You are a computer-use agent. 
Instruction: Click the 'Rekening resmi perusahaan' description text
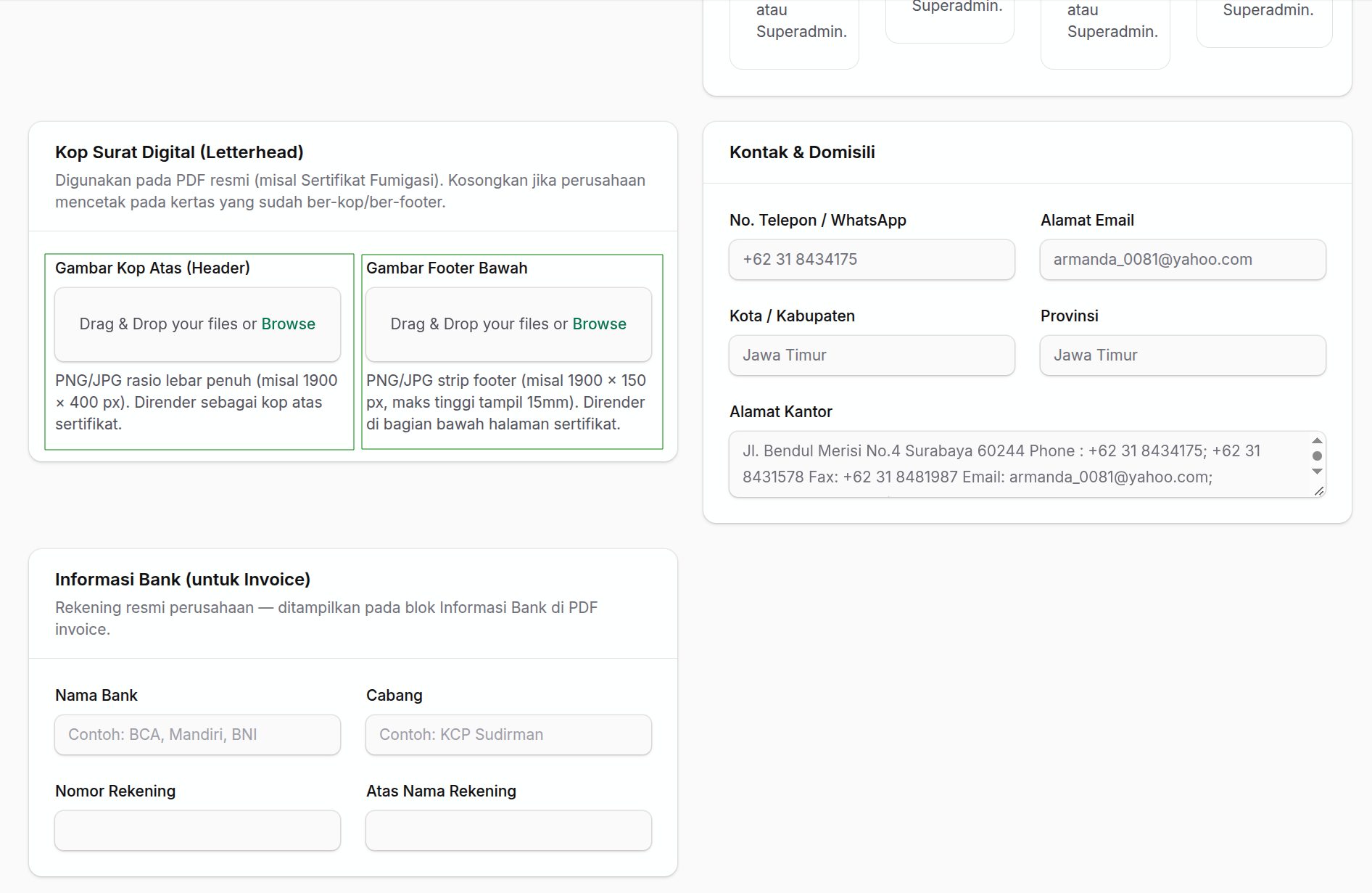pyautogui.click(x=326, y=619)
